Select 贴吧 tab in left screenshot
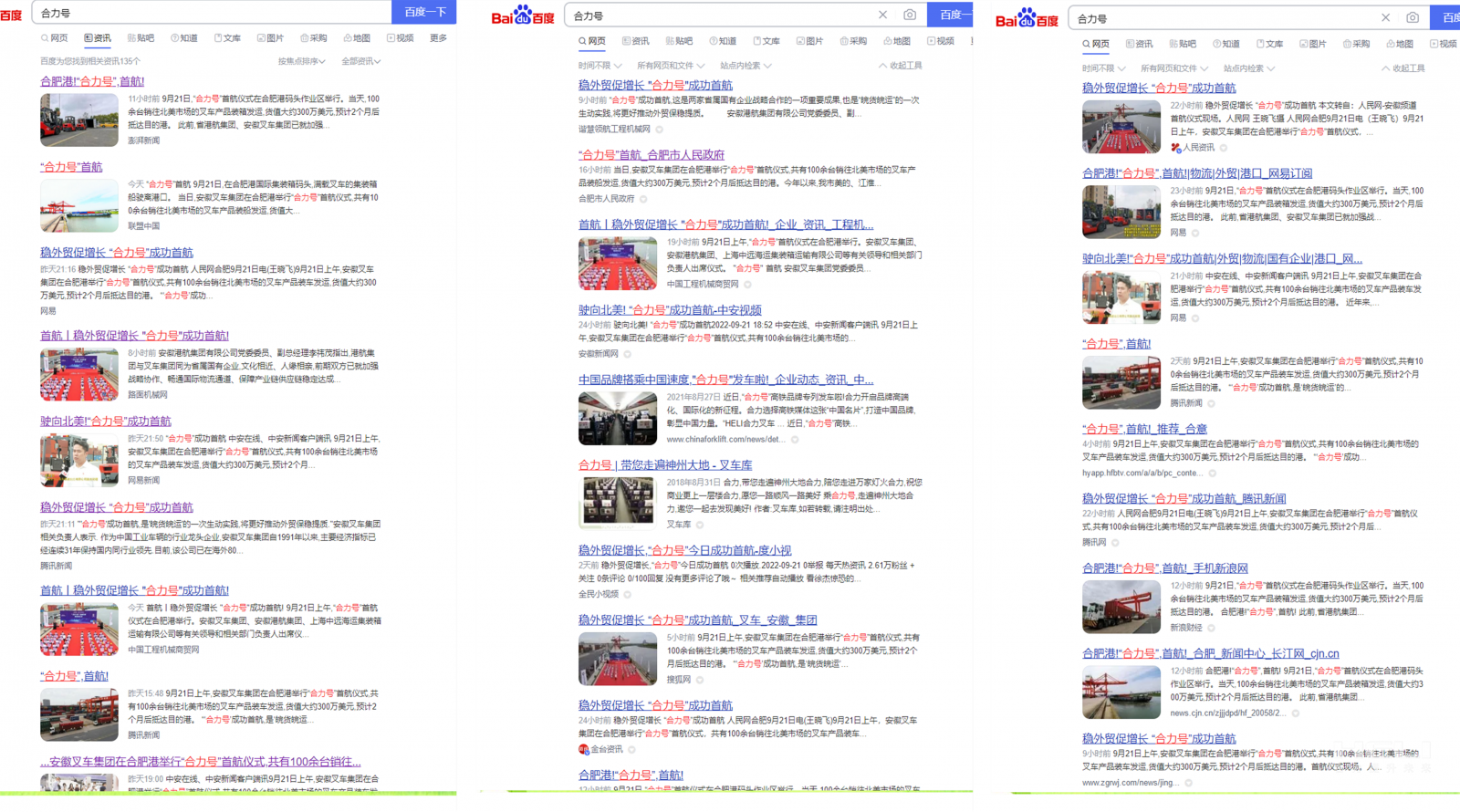This screenshot has width=1460, height=812. (141, 38)
